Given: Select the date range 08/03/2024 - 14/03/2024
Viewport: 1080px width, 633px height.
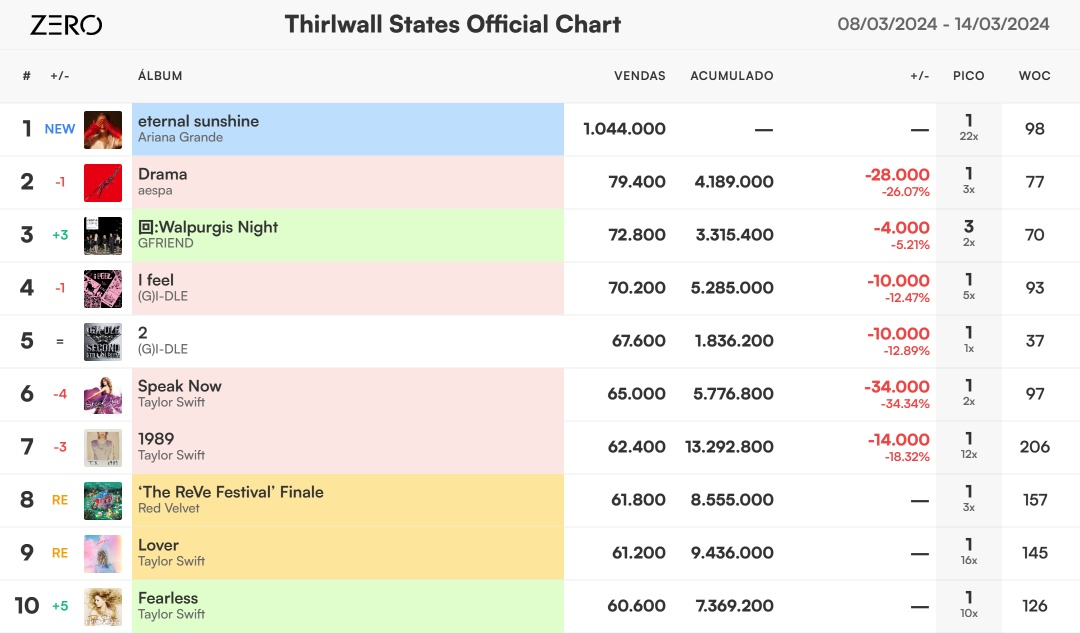Looking at the screenshot, I should [x=943, y=24].
